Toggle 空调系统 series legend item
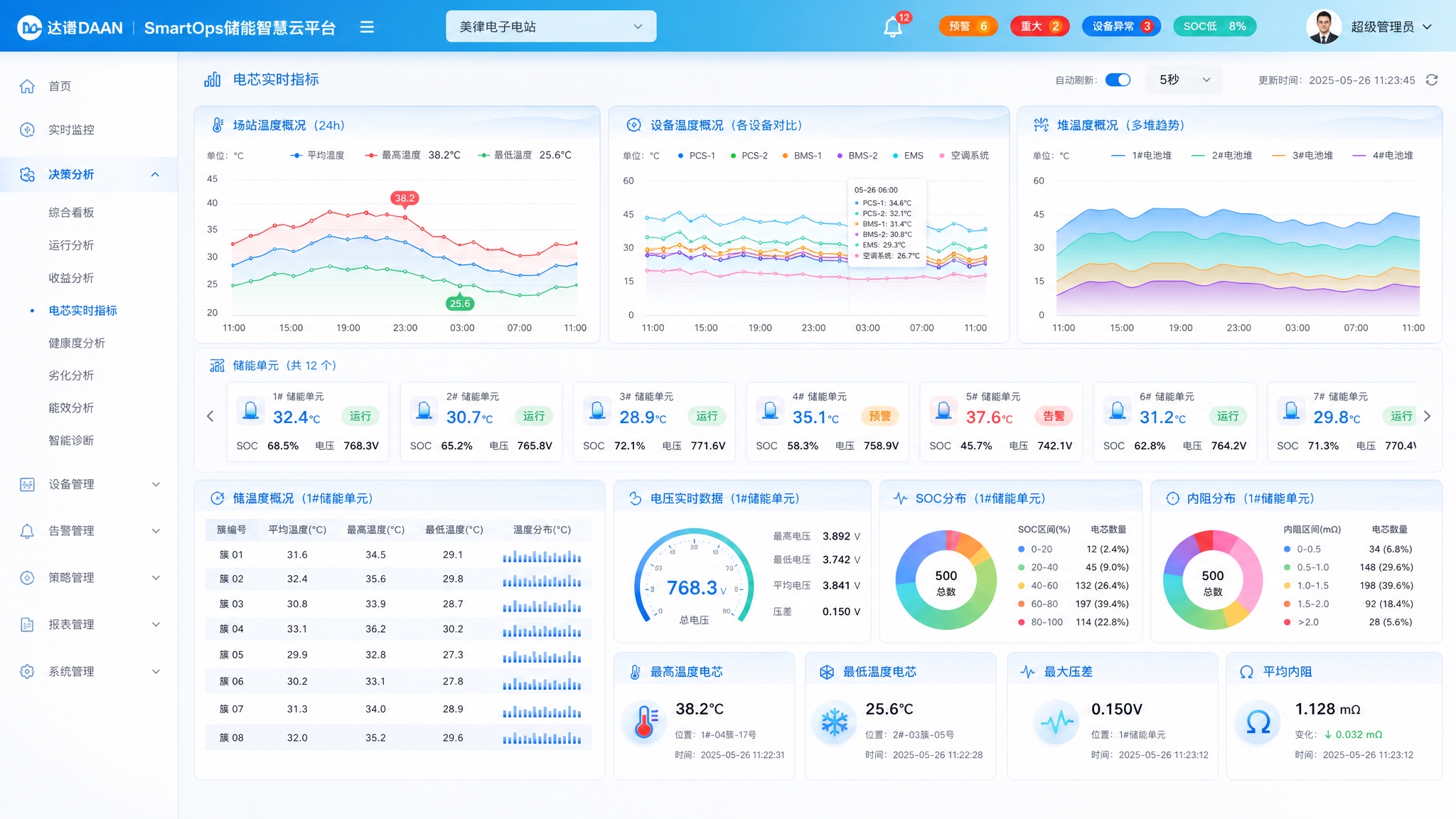Viewport: 1456px width, 819px height. point(964,156)
